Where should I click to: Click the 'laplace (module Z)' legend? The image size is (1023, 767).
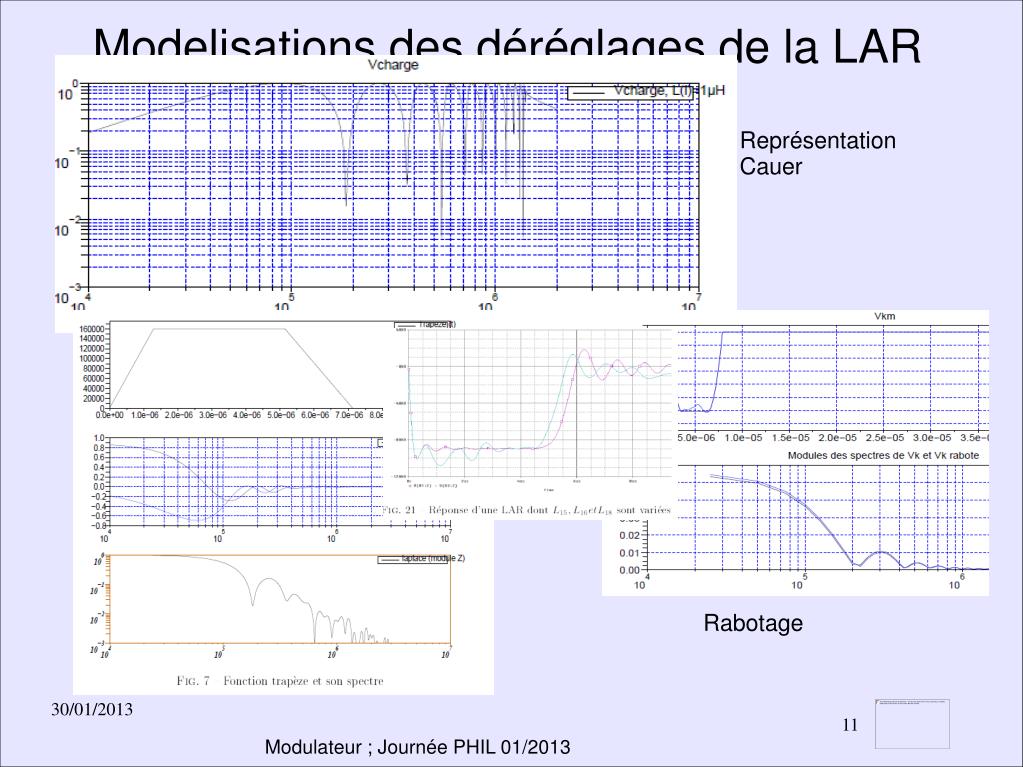pos(421,559)
